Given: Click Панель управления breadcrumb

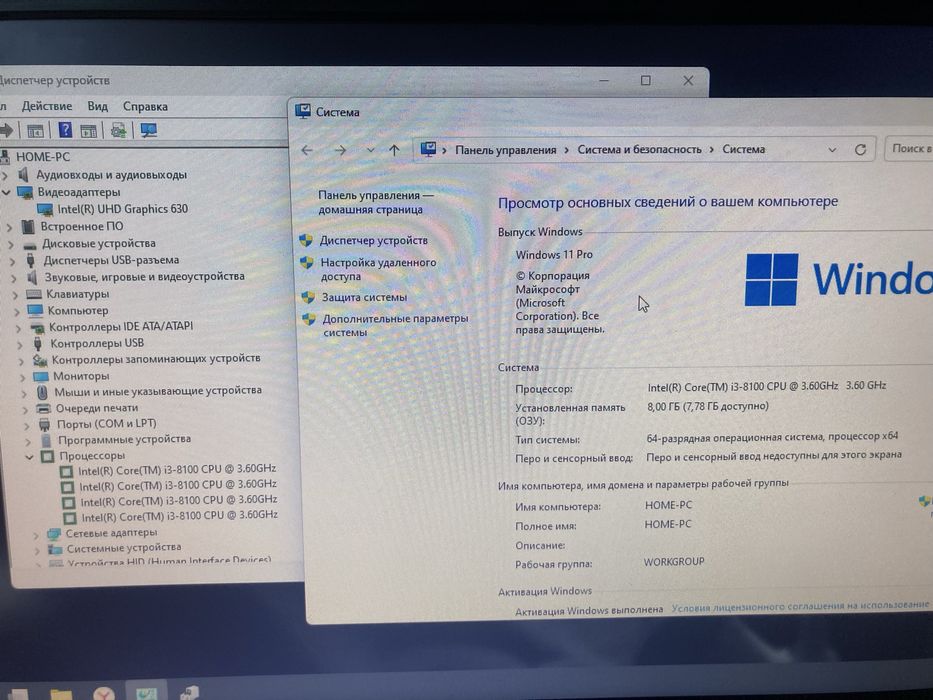Looking at the screenshot, I should point(506,150).
